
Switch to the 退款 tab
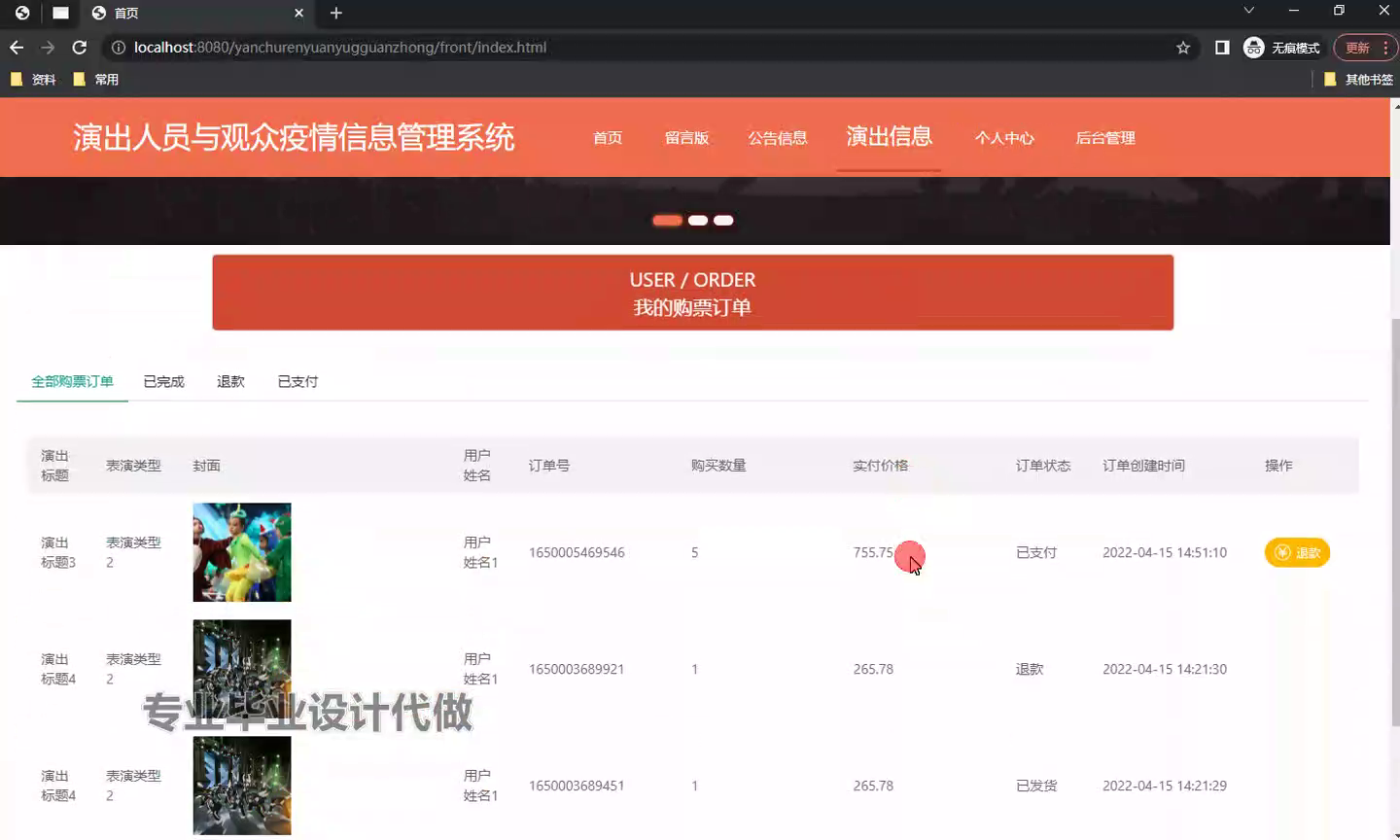tap(230, 382)
